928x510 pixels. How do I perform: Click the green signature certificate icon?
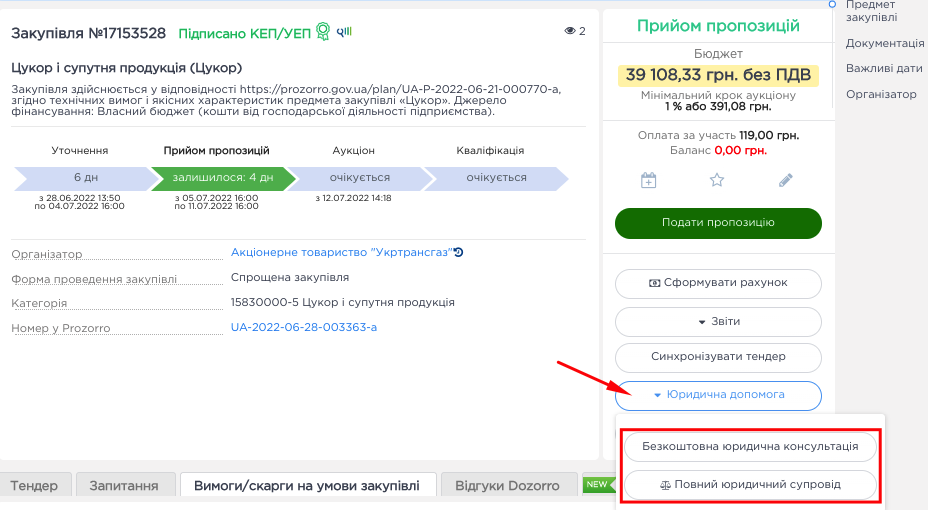point(323,32)
